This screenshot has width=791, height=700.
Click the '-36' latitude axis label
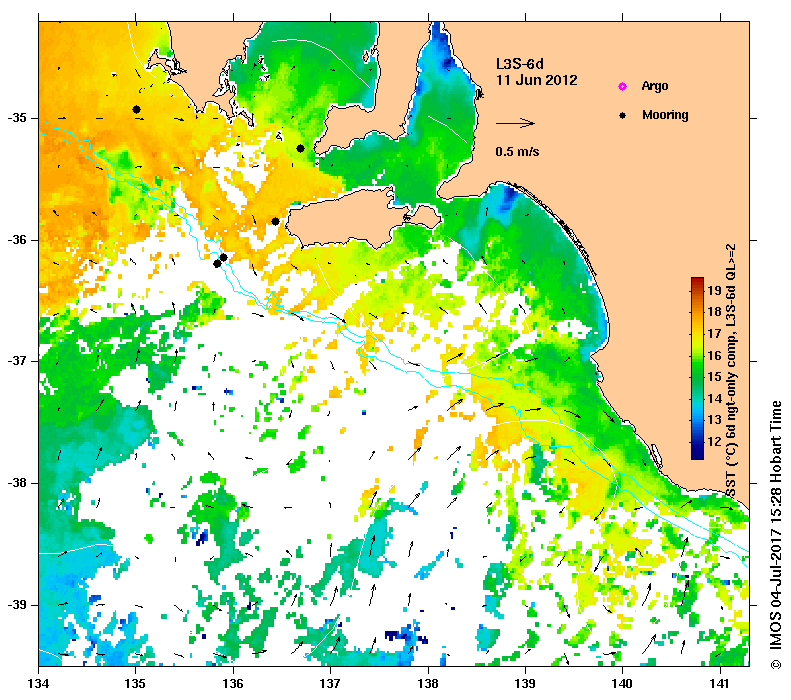click(x=17, y=240)
